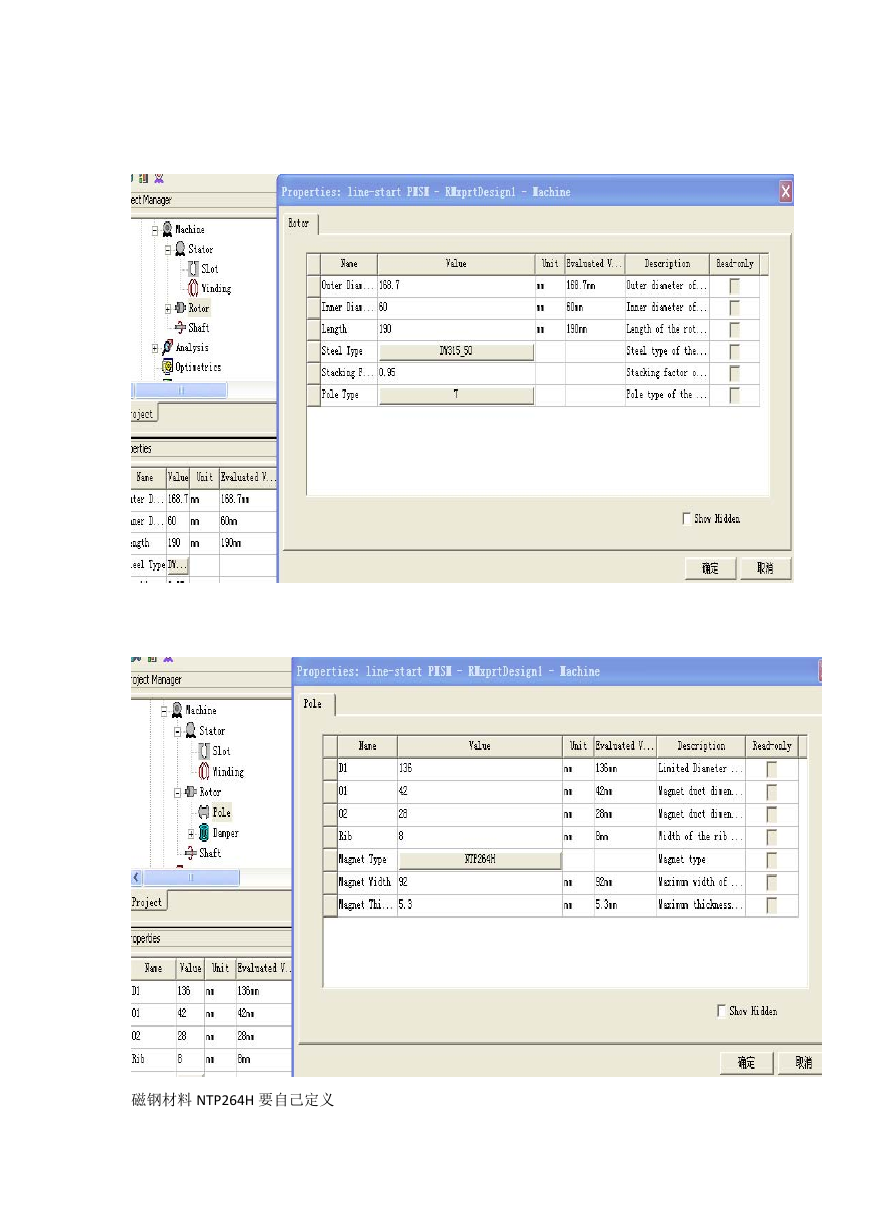Click the Description column header in the Pole dialog
Screen dimensions: 869x1228
coord(701,746)
